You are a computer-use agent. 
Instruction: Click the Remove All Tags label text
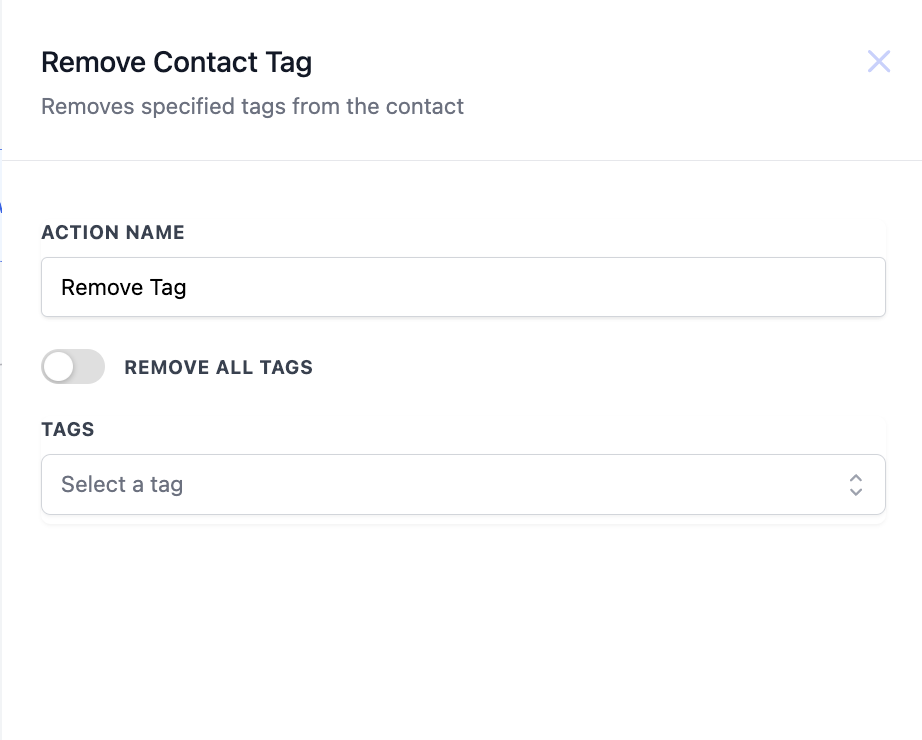click(219, 367)
